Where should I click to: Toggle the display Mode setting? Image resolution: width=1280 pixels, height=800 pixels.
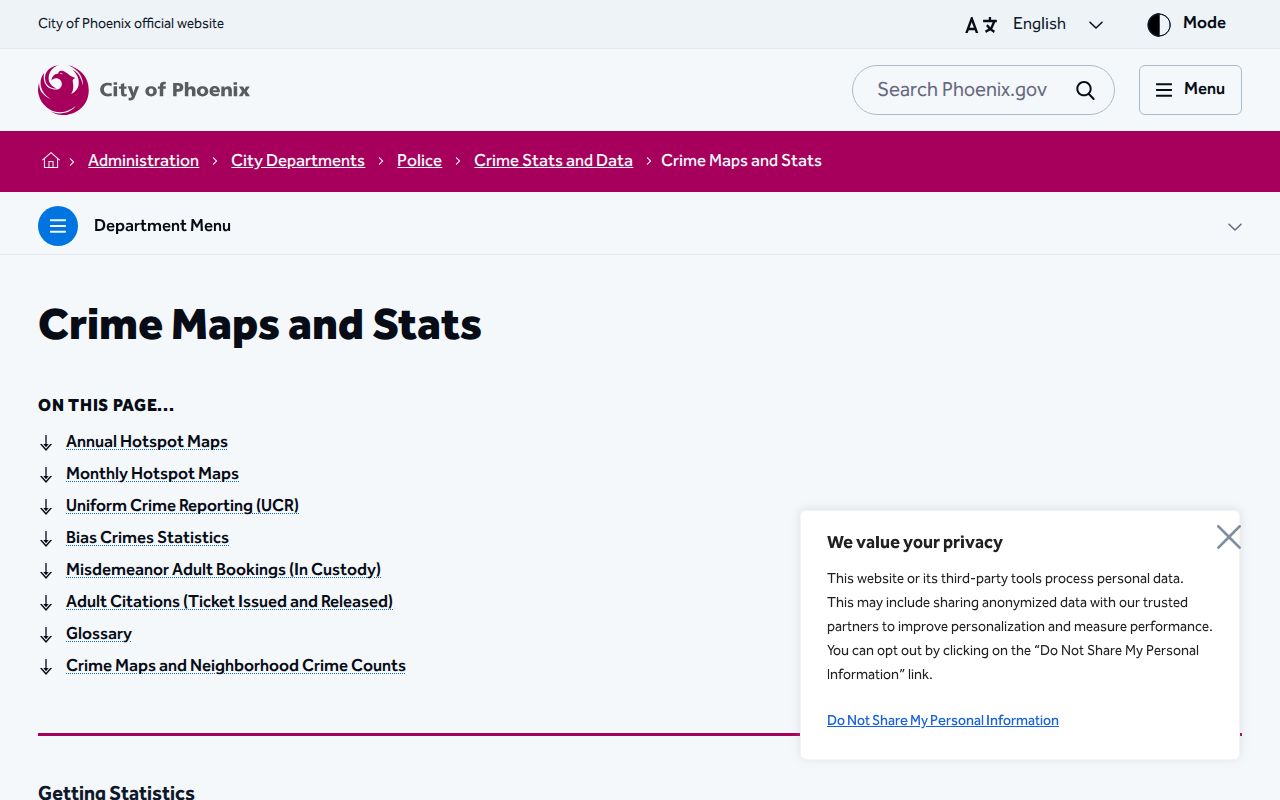(x=1186, y=24)
